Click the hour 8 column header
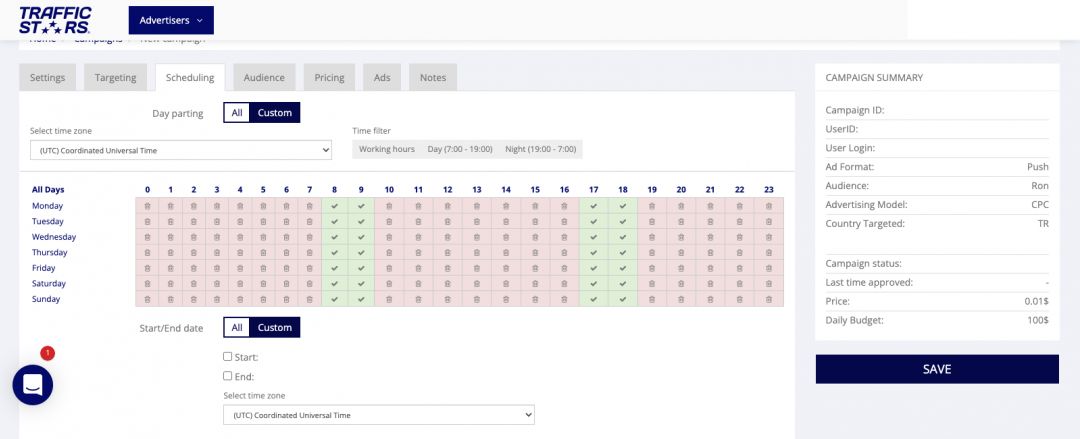 pos(334,190)
